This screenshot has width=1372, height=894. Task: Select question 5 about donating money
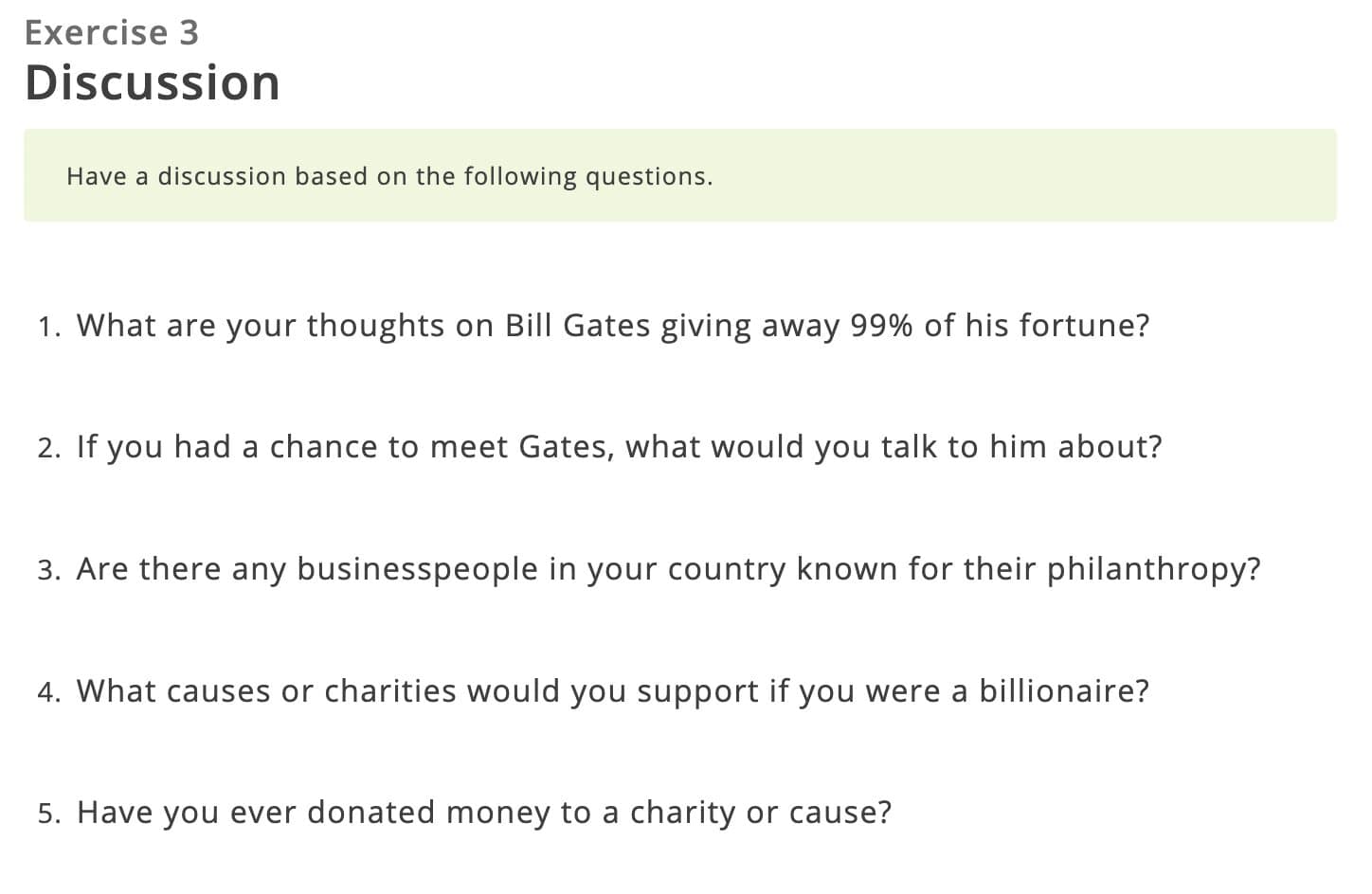point(483,813)
